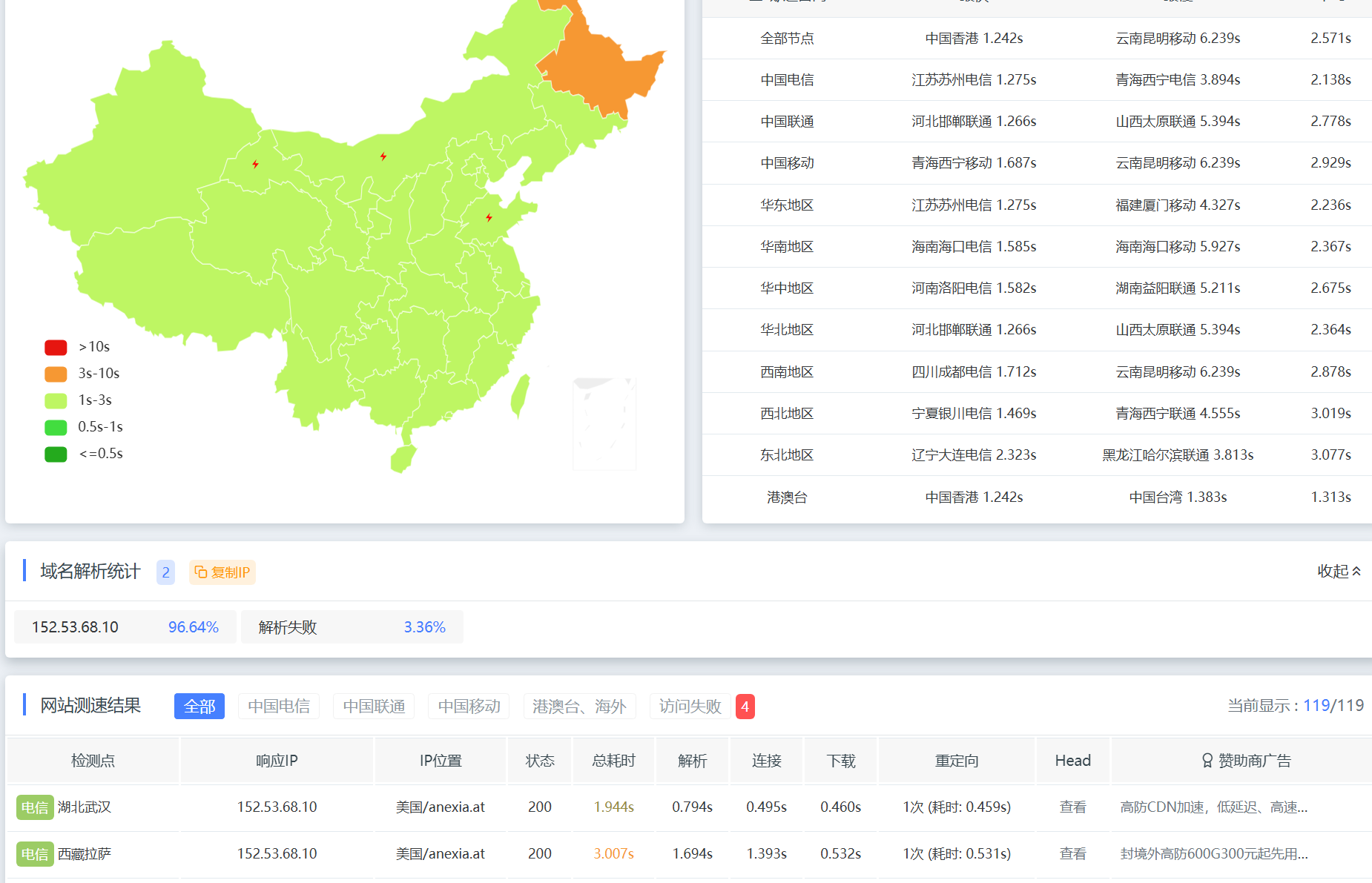Switch to 中国电信 filter tab
Image resolution: width=1372 pixels, height=883 pixels.
[x=279, y=706]
